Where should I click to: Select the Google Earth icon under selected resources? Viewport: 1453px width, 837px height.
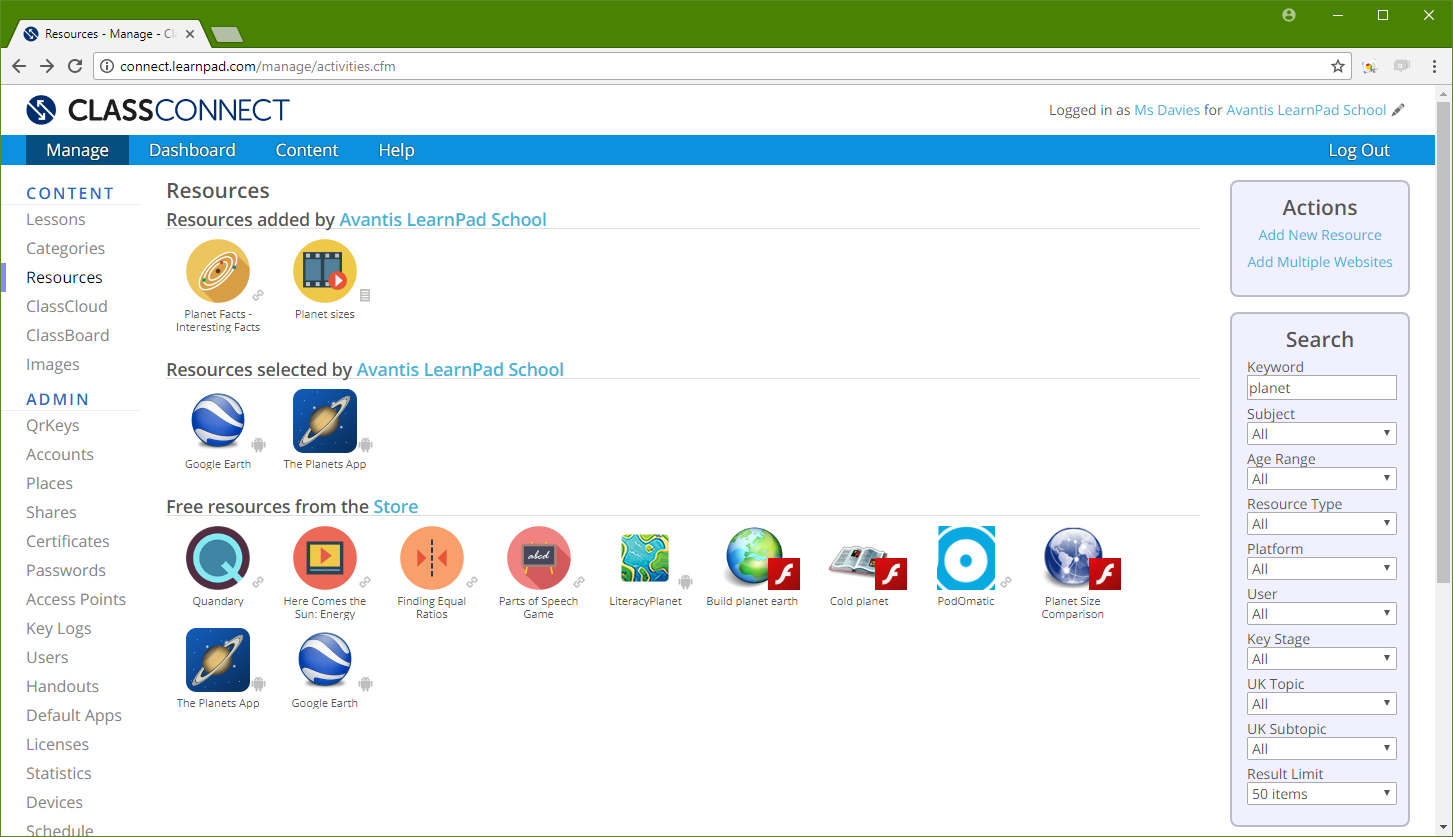coord(218,421)
